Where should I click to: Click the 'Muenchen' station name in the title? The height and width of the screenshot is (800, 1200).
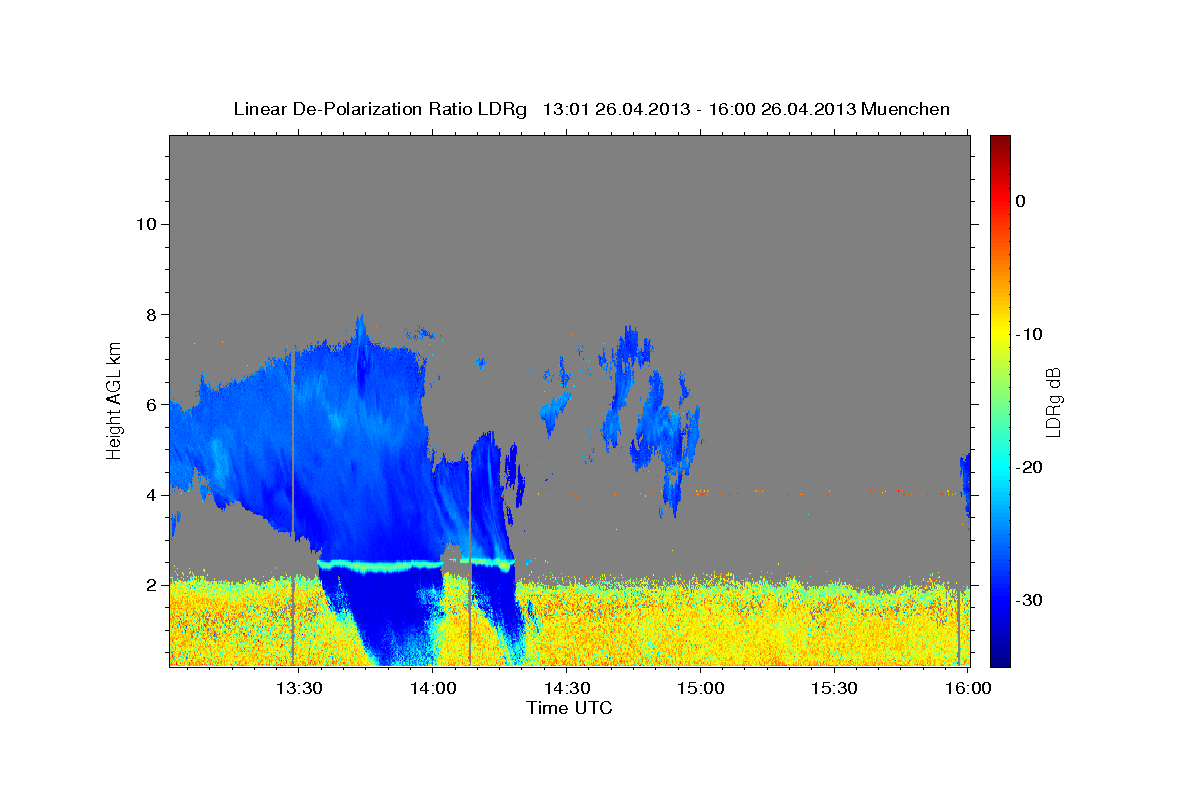coord(906,109)
